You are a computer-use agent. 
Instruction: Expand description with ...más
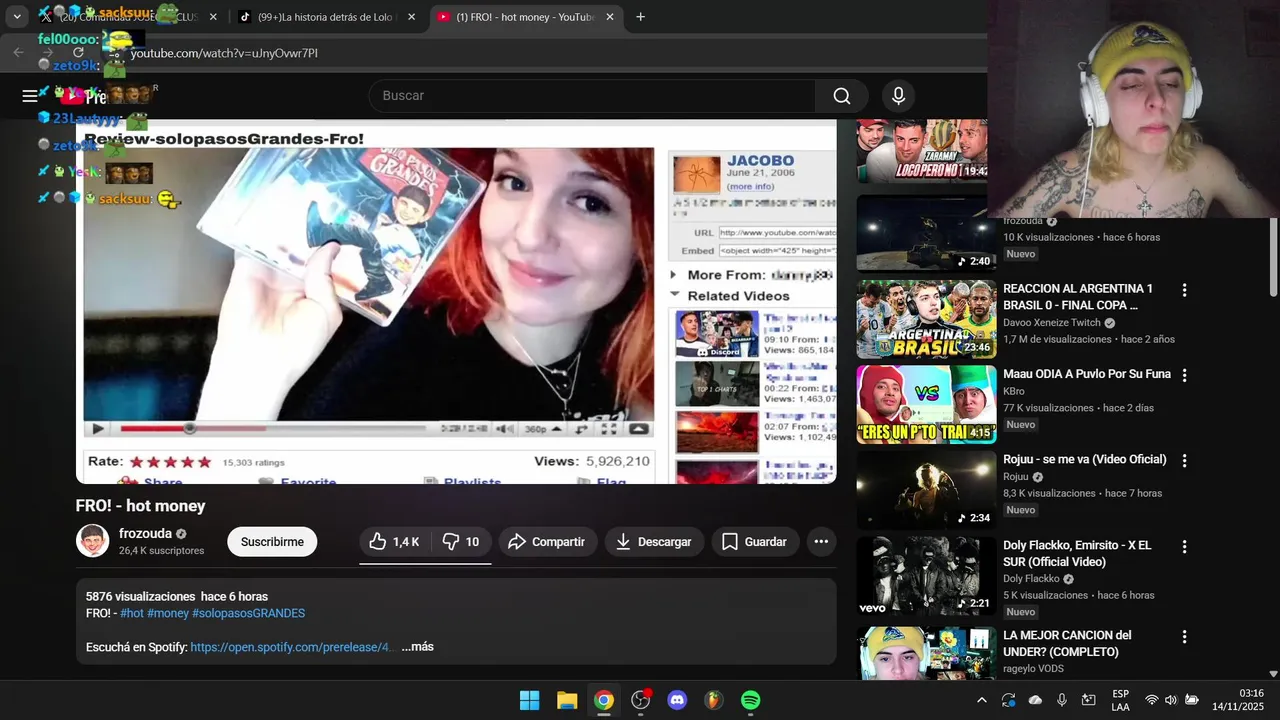pos(417,647)
